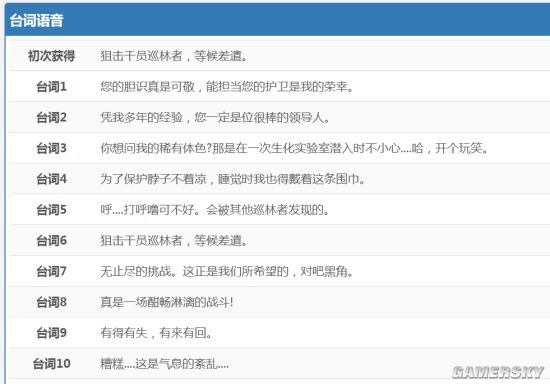Select the line 凭我多年的经验
This screenshot has height=384, width=550.
click(x=215, y=117)
